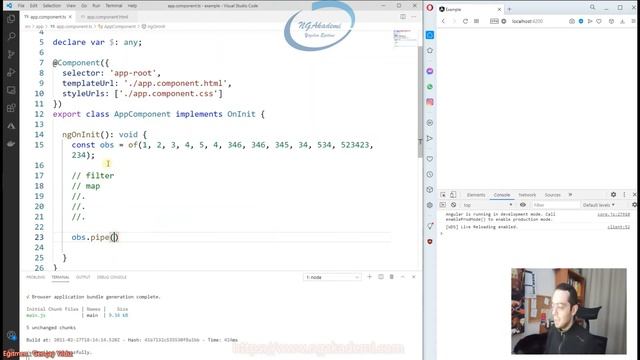The image size is (640, 360).
Task: Click Opera tab search magnifier icon
Action: (592, 7)
